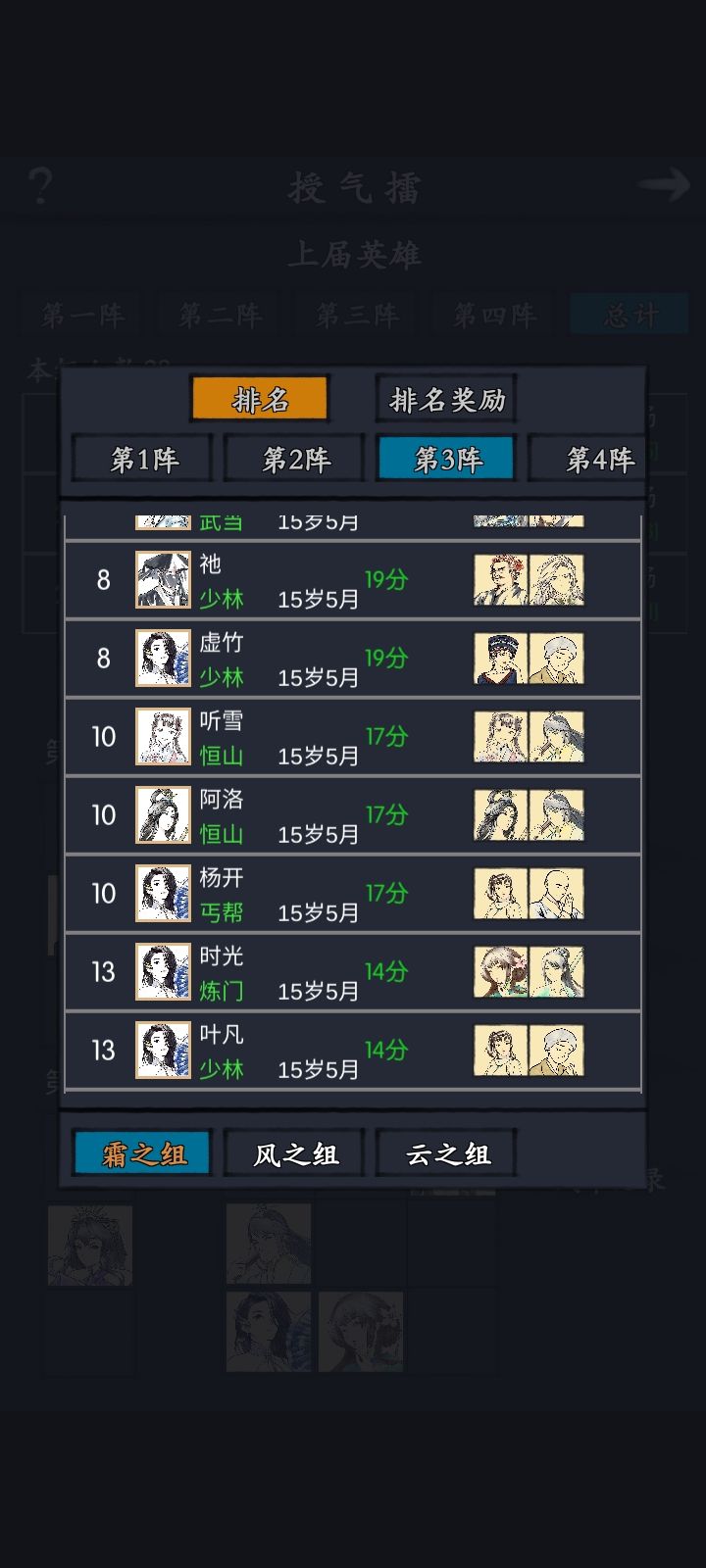The width and height of the screenshot is (706, 1568).
Task: Switch to the 风之组 group
Action: pyautogui.click(x=295, y=1153)
